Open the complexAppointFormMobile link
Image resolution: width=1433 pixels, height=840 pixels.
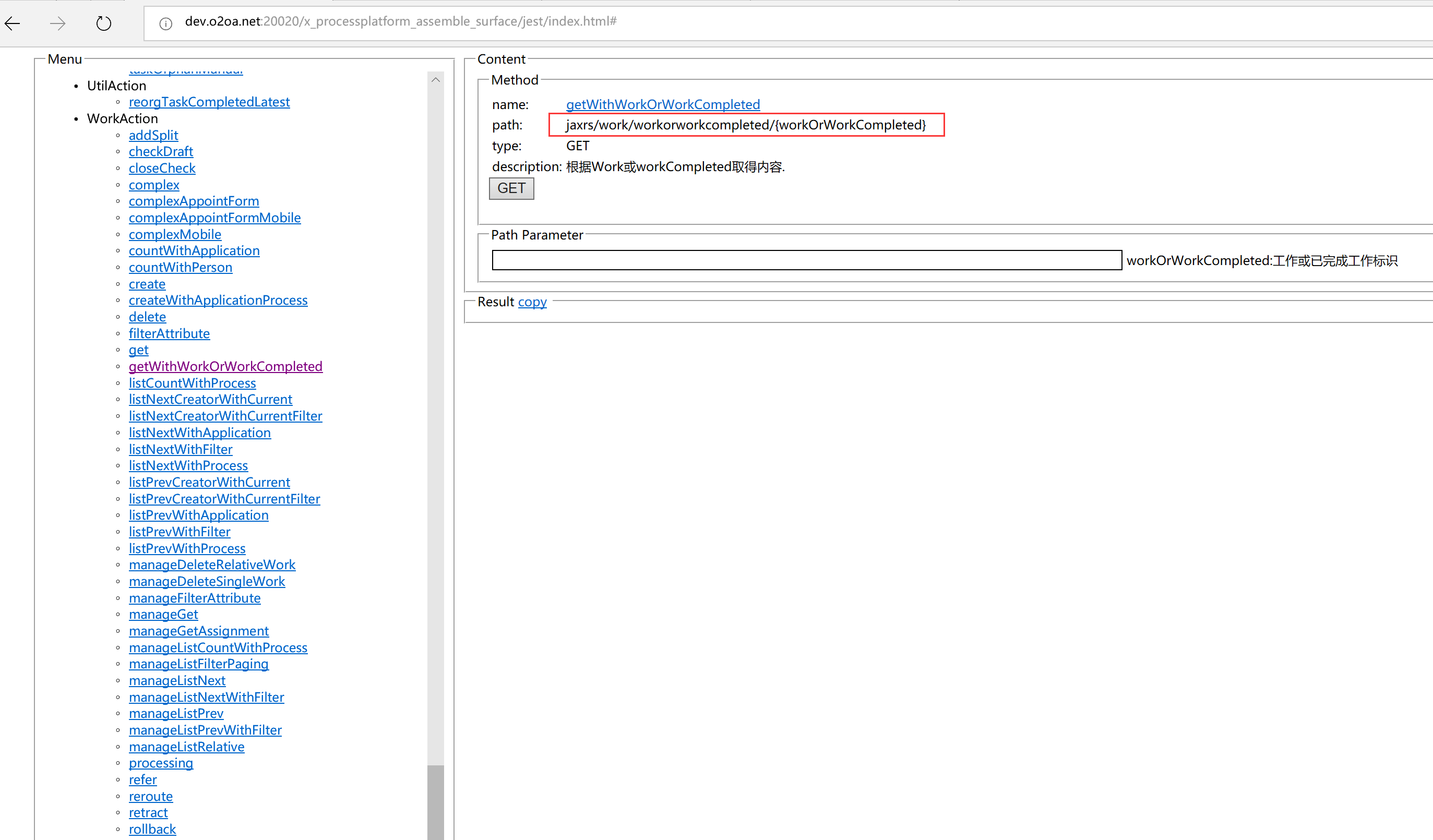click(x=214, y=218)
